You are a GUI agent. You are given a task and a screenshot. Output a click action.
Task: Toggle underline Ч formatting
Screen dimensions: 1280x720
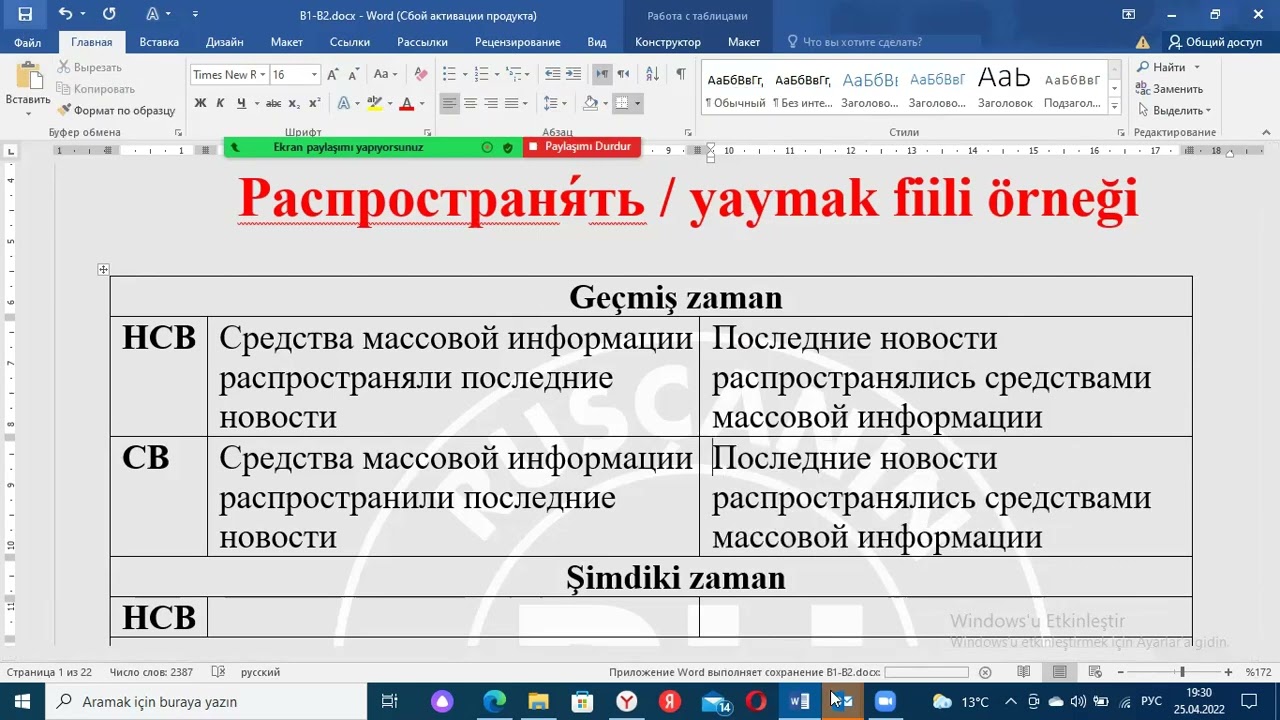click(241, 103)
